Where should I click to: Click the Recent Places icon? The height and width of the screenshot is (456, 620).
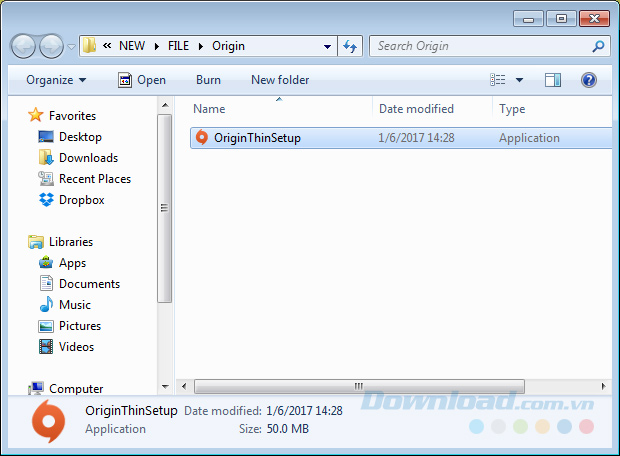[46, 179]
